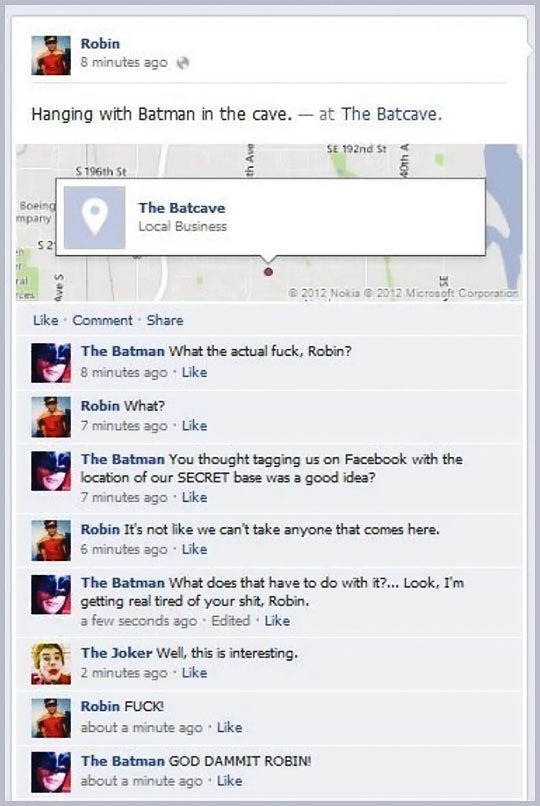
Task: Click Robin's profile picture on the post
Action: pyautogui.click(x=51, y=56)
